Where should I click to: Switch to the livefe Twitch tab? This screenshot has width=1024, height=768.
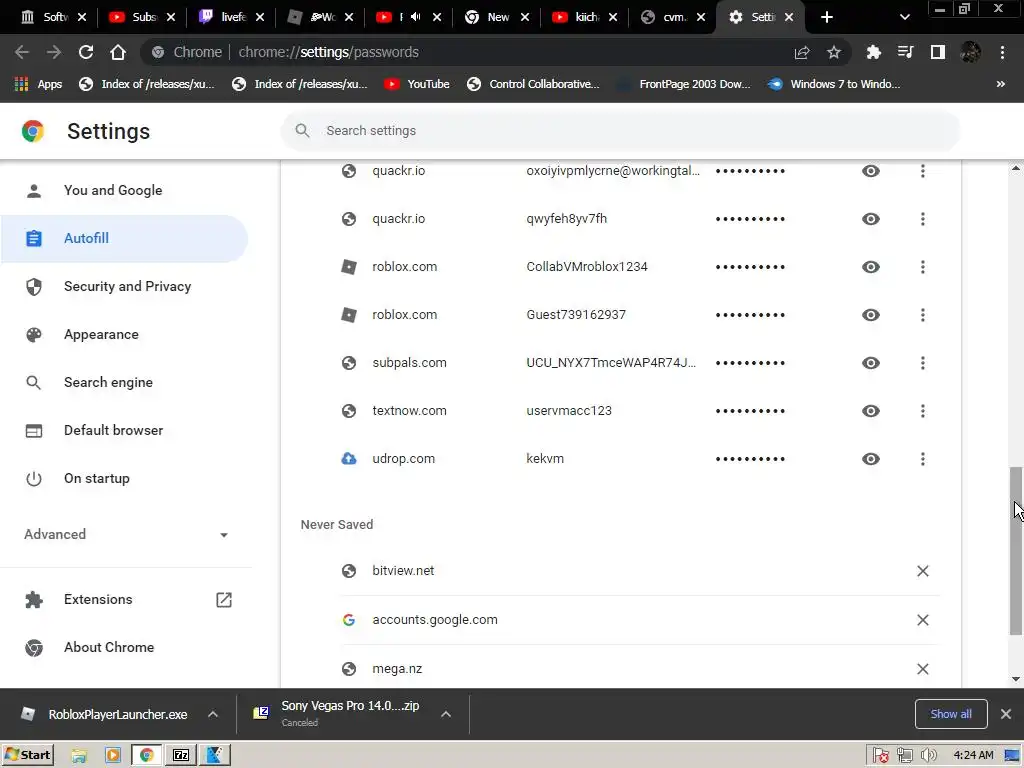tap(232, 17)
